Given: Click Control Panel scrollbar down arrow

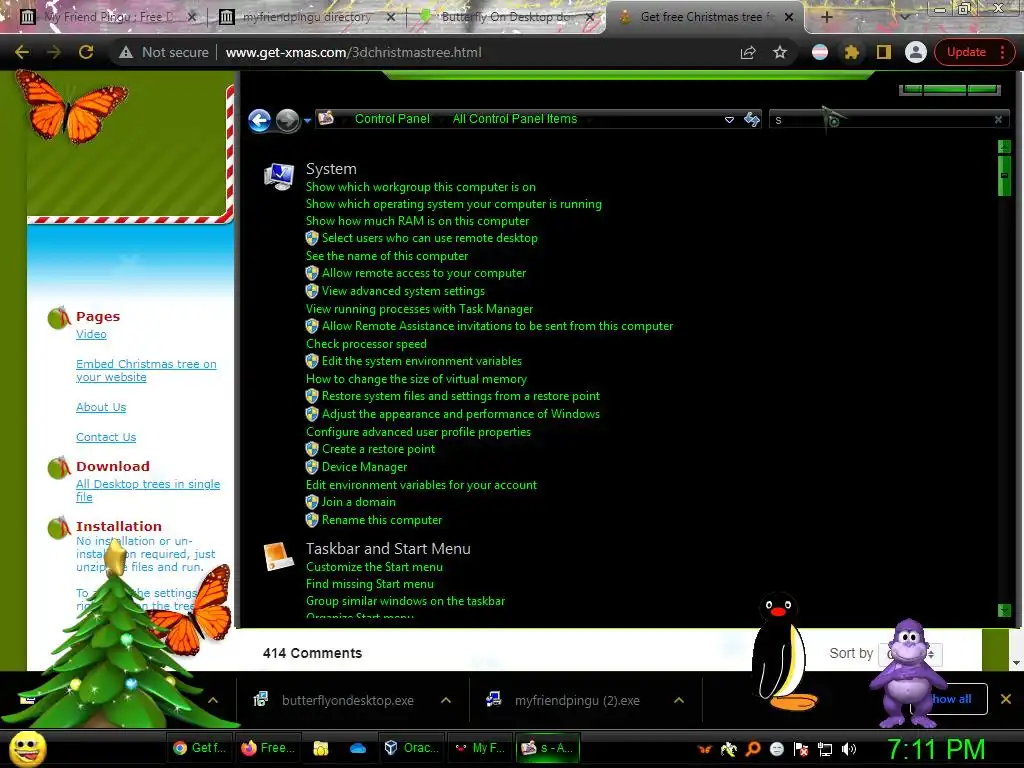Looking at the screenshot, I should coord(1004,610).
